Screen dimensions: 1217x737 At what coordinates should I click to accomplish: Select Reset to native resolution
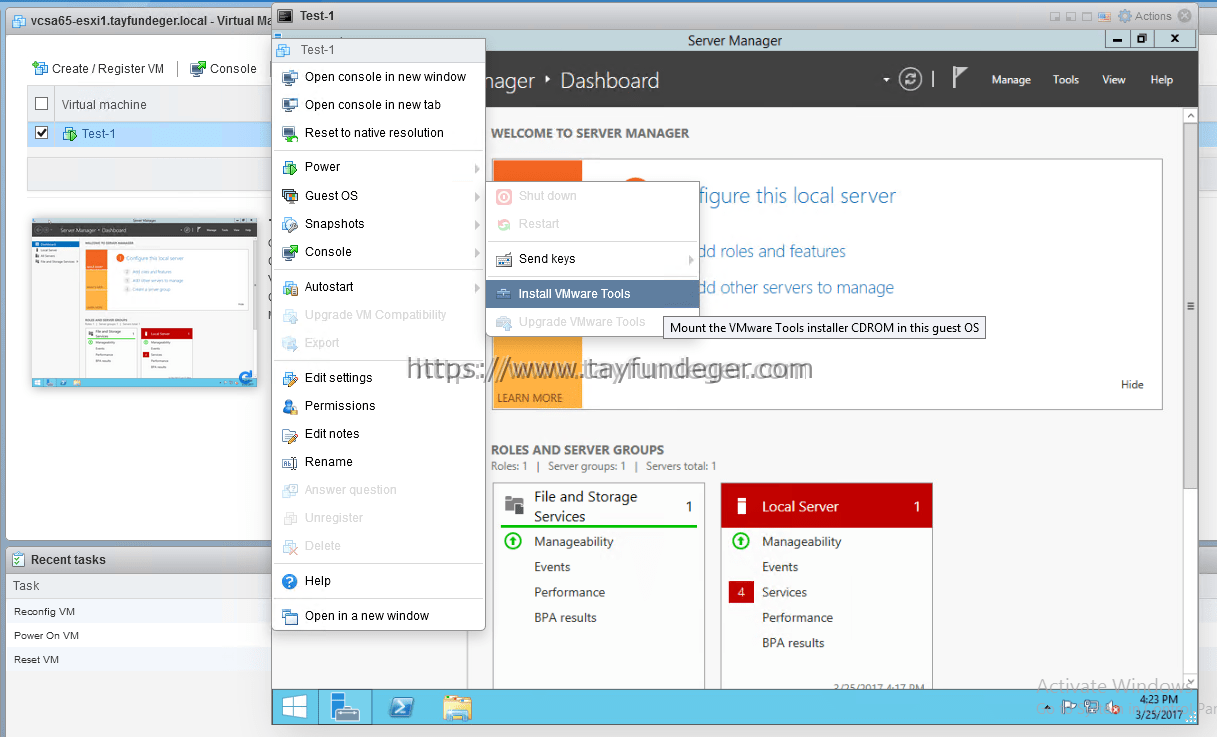click(x=379, y=133)
